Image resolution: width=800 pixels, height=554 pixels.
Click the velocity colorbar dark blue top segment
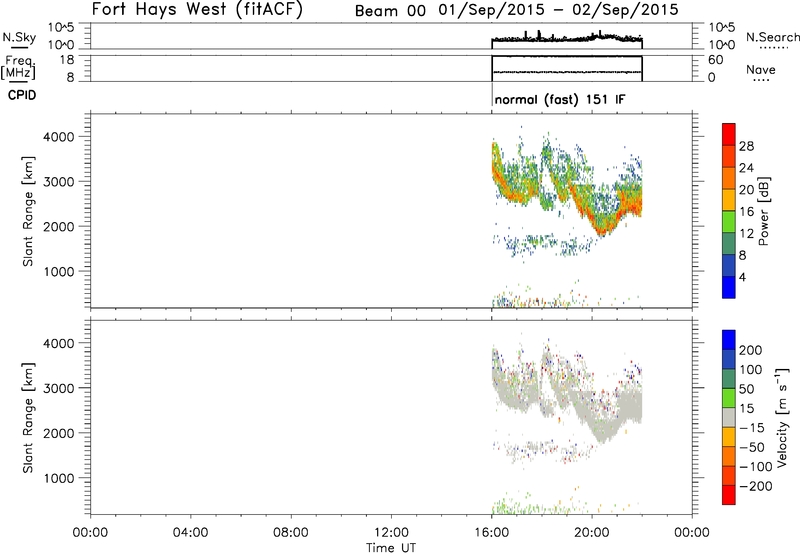coord(729,340)
